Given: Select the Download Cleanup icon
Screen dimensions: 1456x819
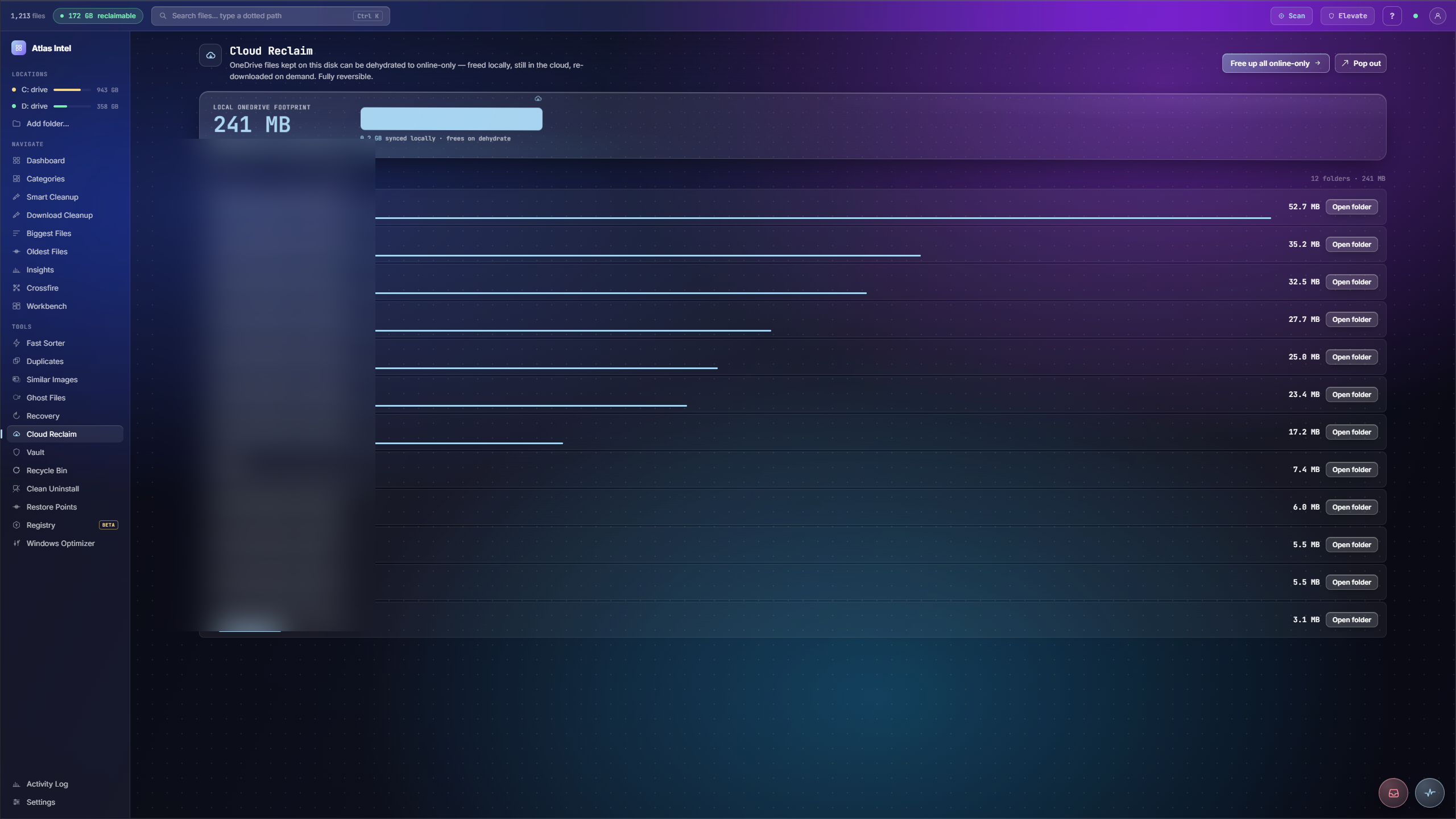Looking at the screenshot, I should click(x=16, y=215).
